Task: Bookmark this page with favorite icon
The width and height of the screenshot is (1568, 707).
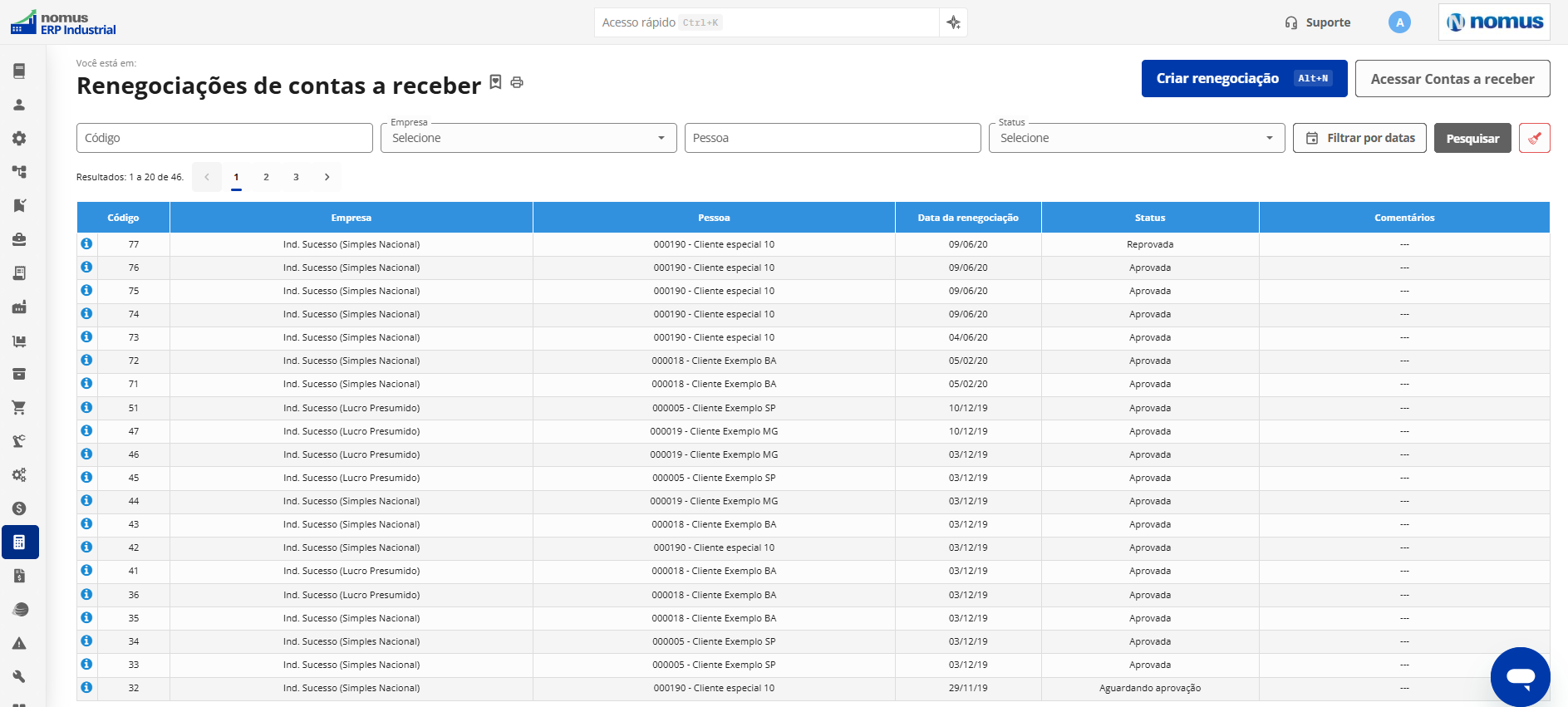Action: click(495, 81)
